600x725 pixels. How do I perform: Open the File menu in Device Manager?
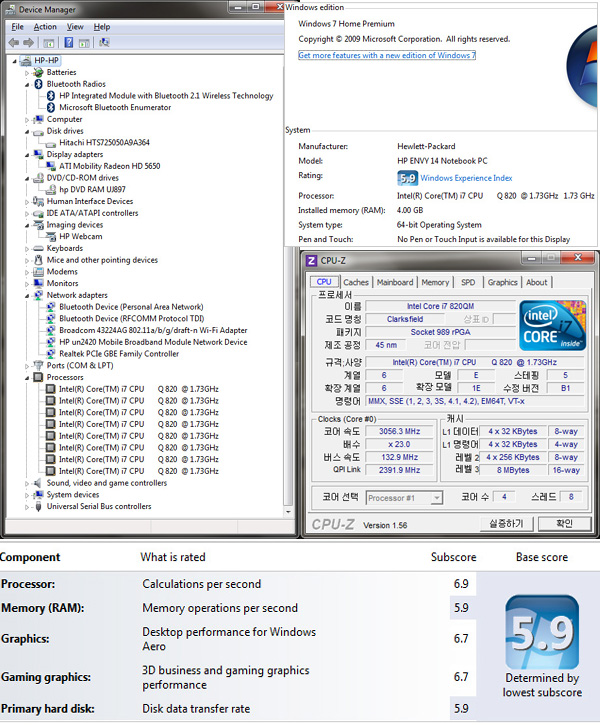point(17,27)
